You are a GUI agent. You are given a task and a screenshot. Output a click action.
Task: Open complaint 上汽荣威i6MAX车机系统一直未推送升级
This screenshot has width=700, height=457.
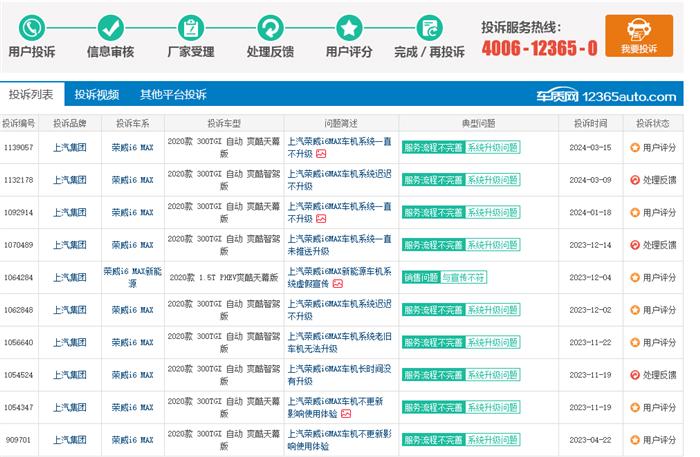pos(339,245)
